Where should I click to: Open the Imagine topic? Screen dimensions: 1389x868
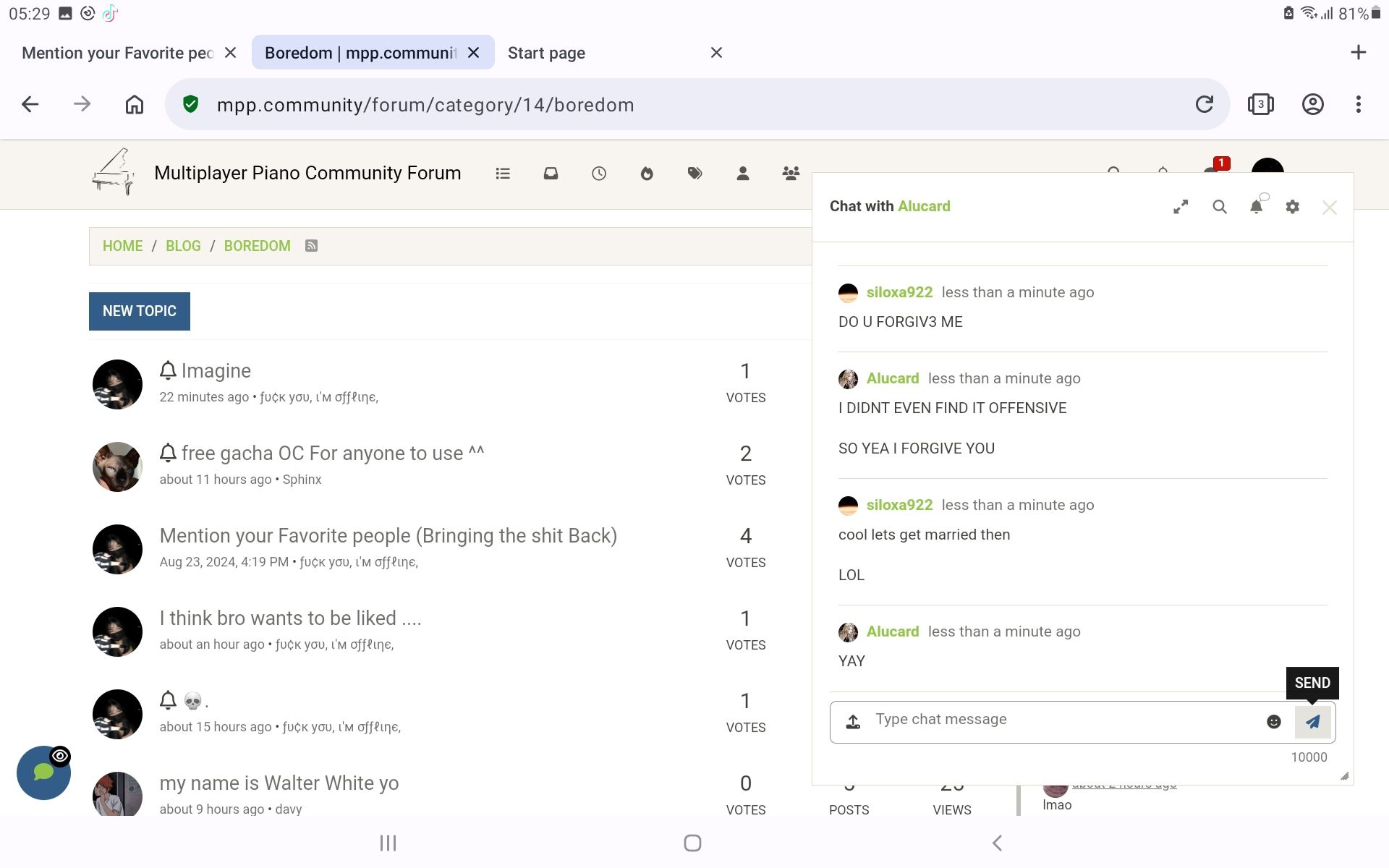tap(216, 370)
